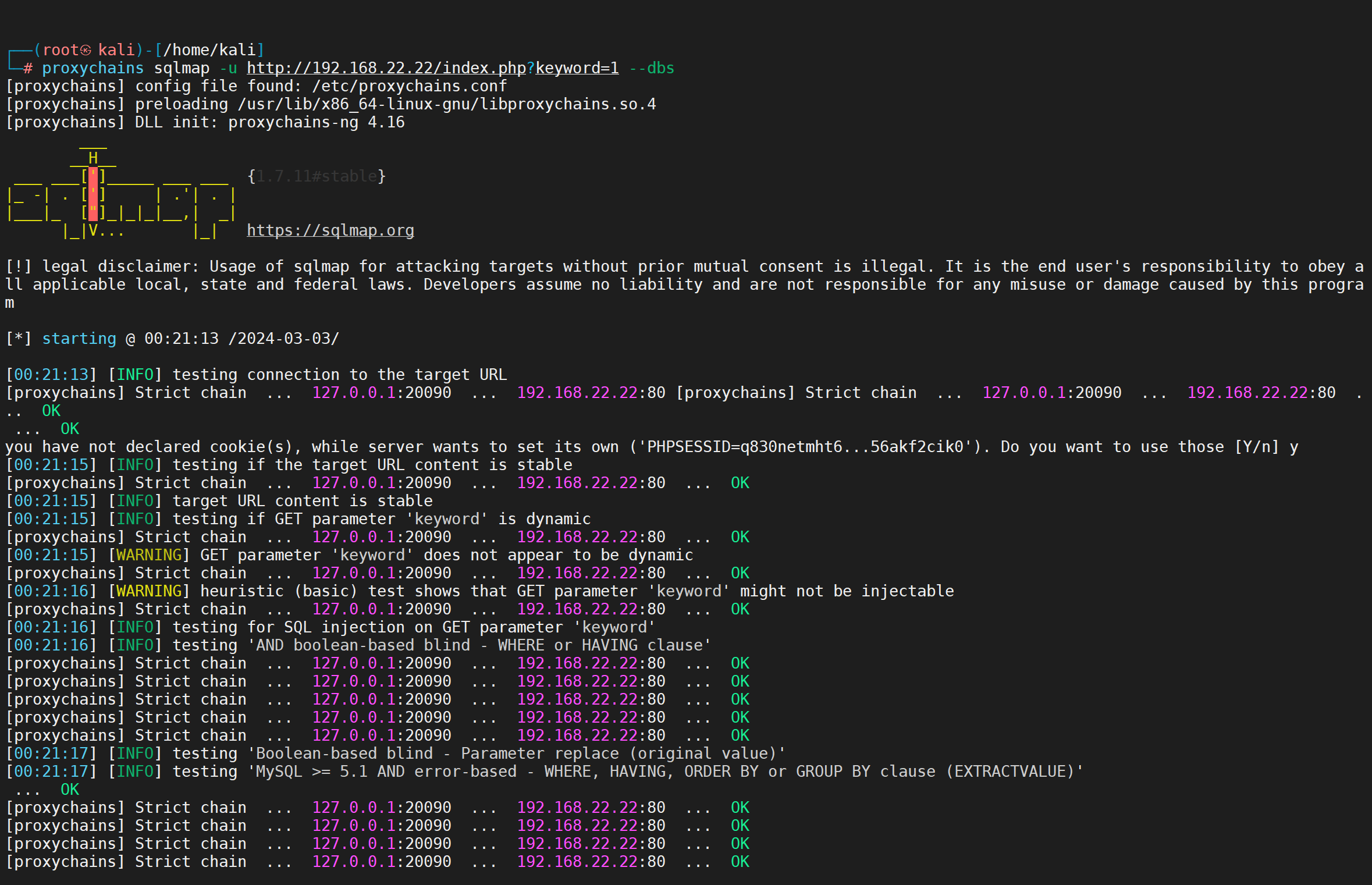Select the '/2024-03-03/' start date
The height and width of the screenshot is (885, 1372).
[x=284, y=339]
